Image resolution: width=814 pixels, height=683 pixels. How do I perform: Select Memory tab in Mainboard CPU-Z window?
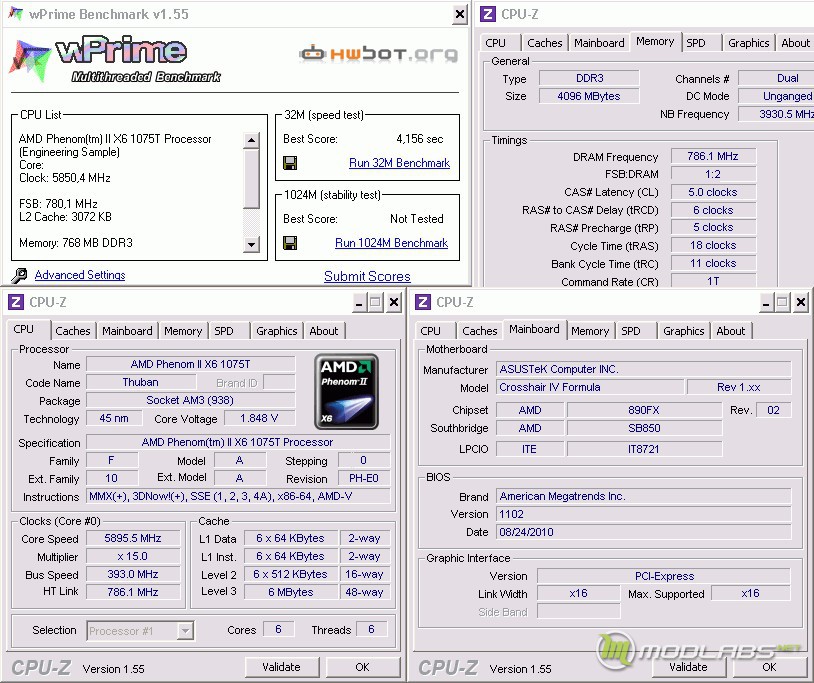(590, 331)
